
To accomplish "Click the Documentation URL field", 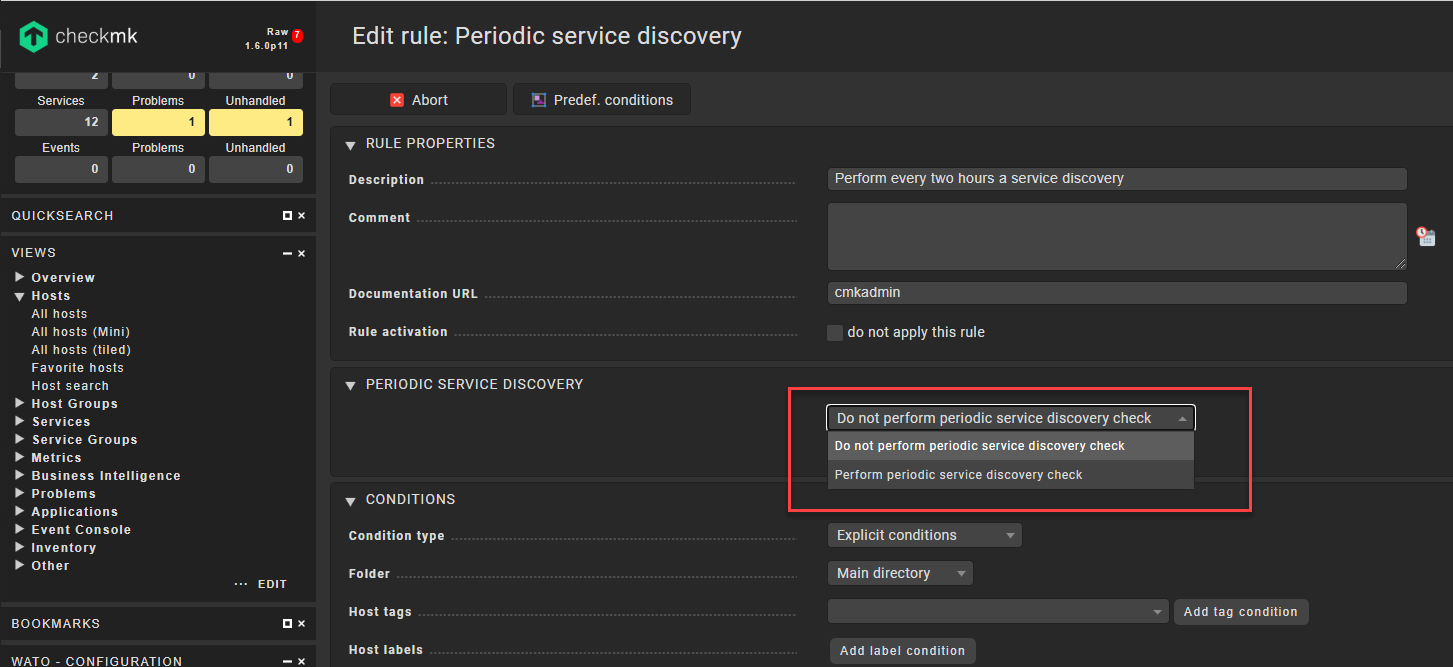I will [1117, 293].
